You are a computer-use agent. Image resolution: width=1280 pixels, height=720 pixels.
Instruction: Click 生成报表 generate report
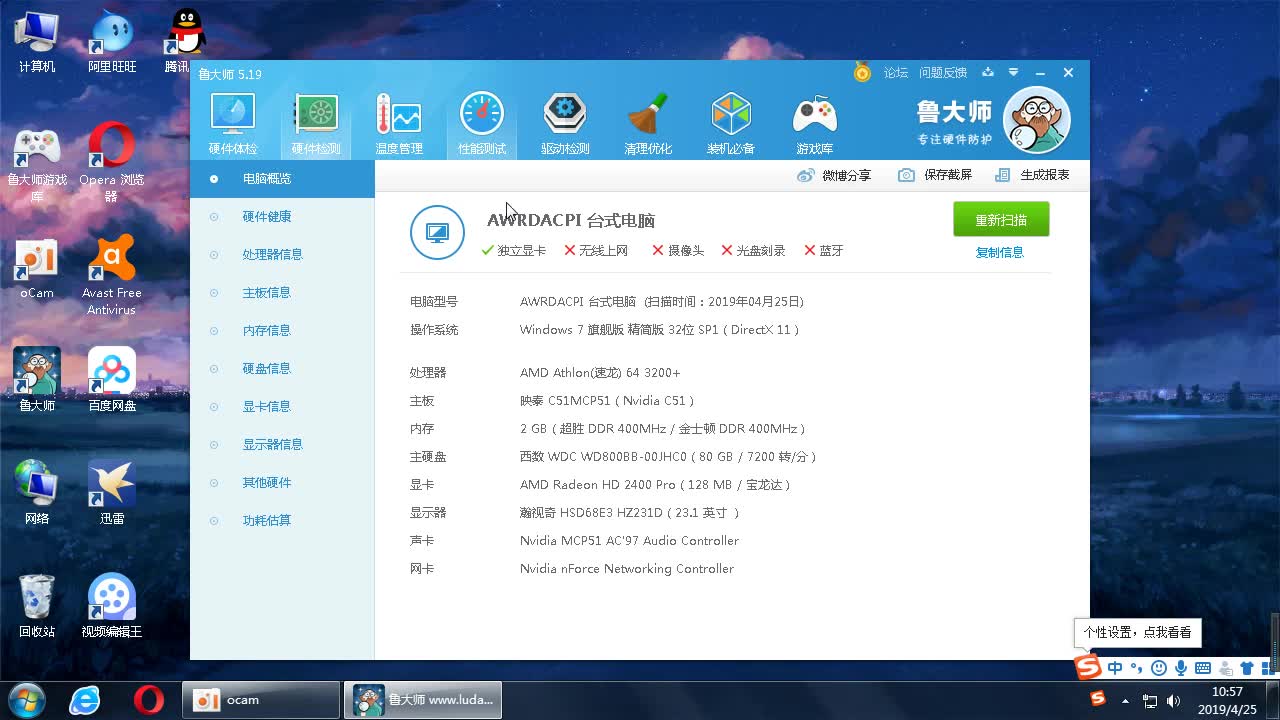1032,175
